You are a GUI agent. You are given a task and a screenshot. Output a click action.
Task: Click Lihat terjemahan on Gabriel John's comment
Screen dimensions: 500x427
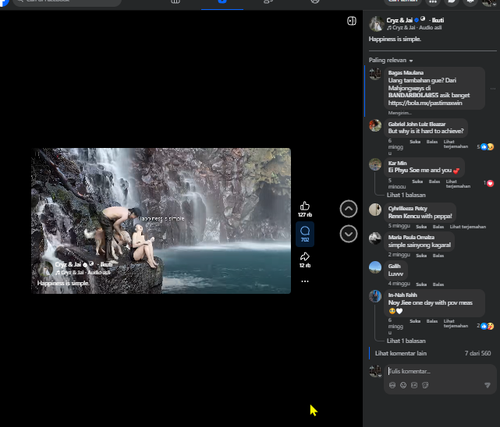pyautogui.click(x=455, y=144)
